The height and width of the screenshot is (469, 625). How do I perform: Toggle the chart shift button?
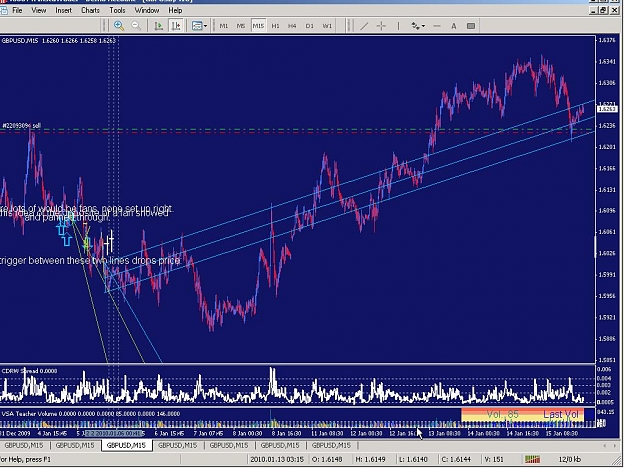click(x=176, y=26)
